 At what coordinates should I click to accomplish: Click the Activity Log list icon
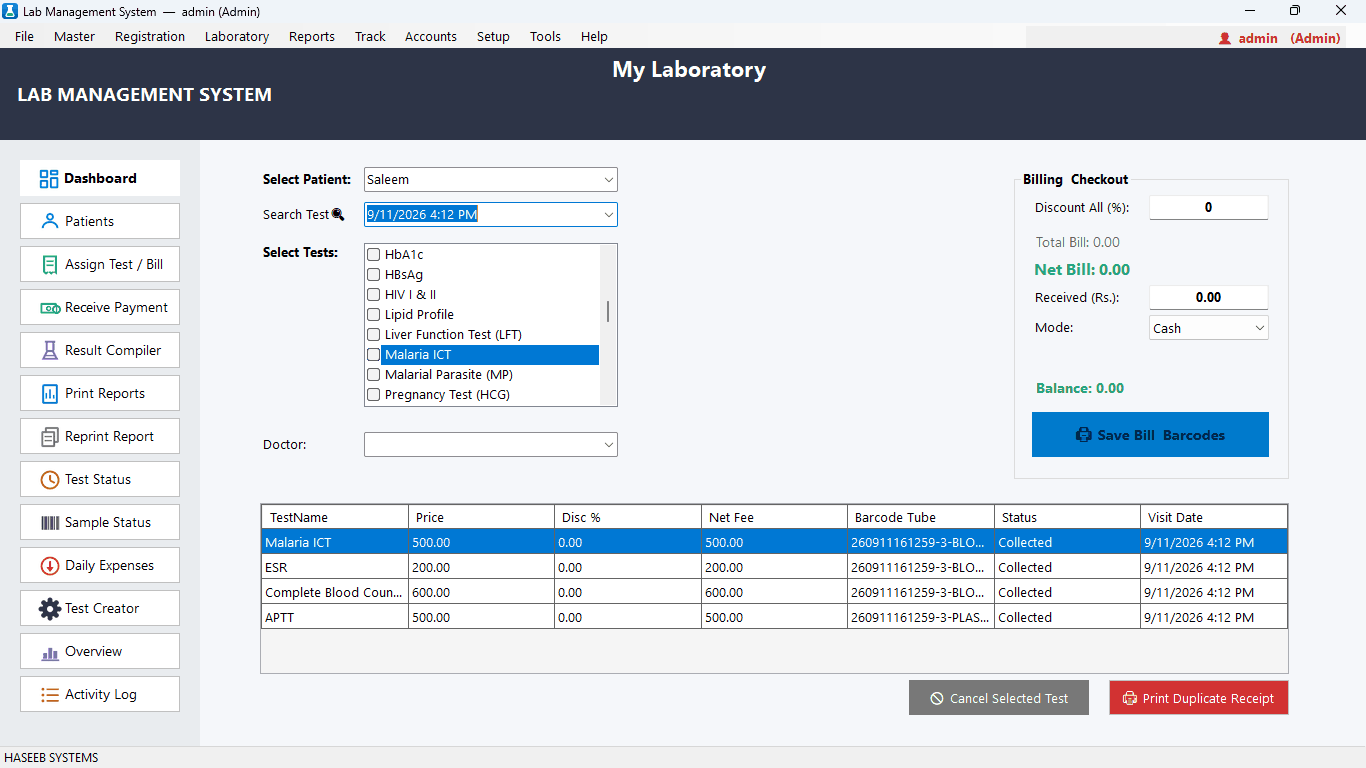tap(49, 695)
